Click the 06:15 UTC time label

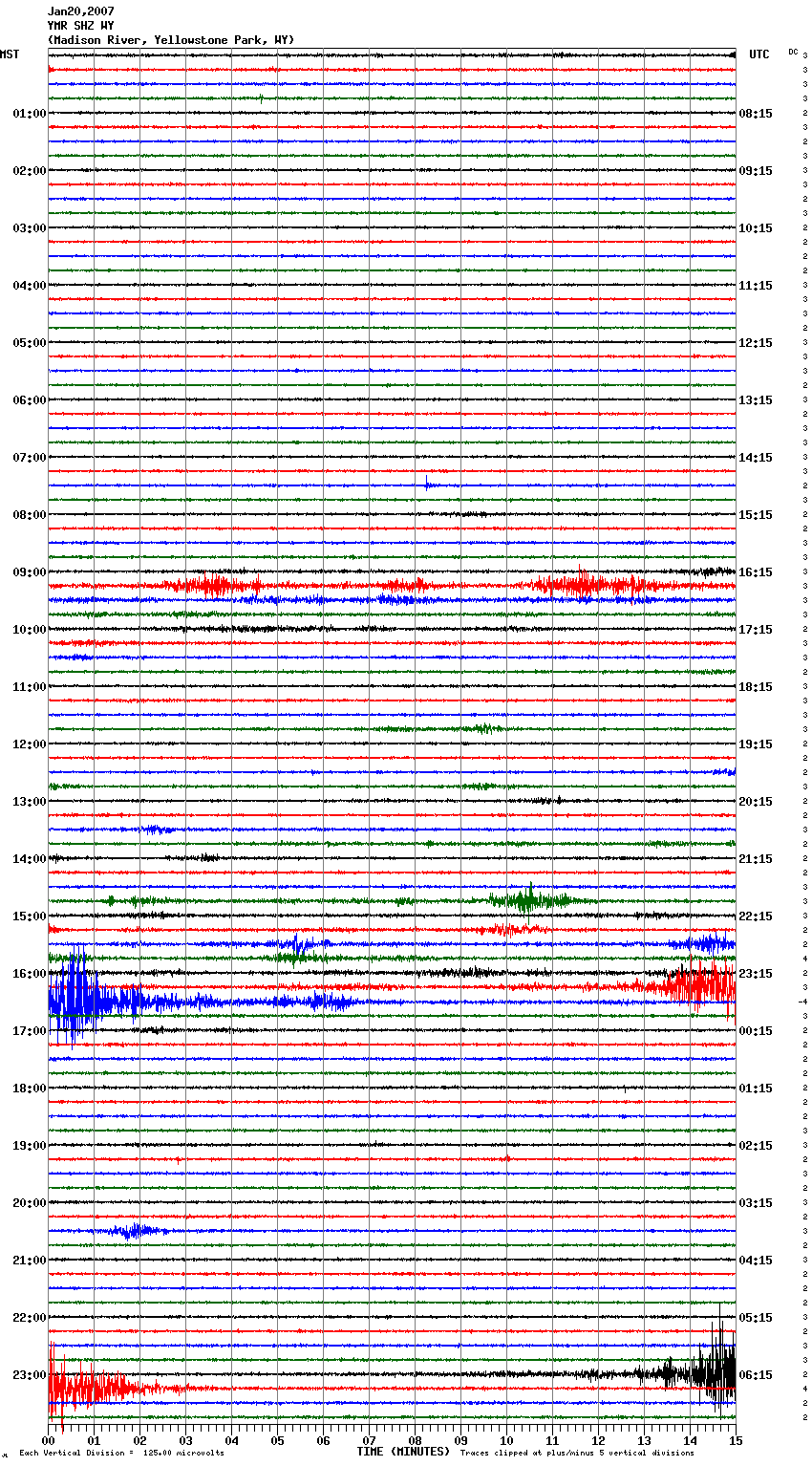pos(756,1375)
